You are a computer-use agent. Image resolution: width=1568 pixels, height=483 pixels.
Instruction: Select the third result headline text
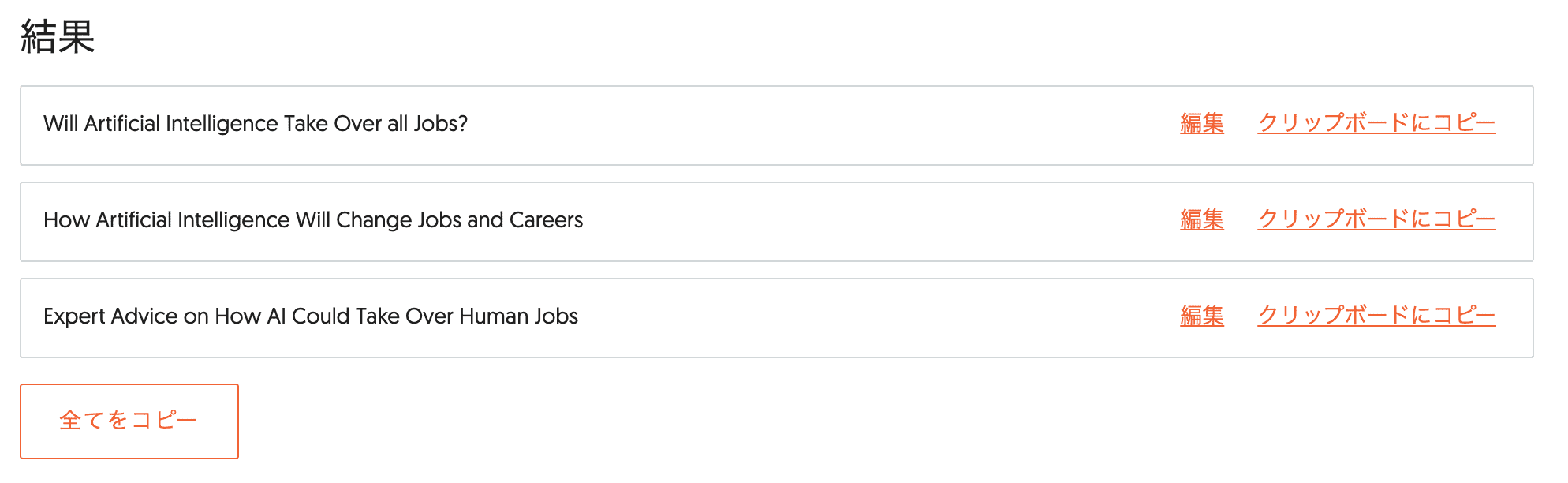tap(311, 316)
